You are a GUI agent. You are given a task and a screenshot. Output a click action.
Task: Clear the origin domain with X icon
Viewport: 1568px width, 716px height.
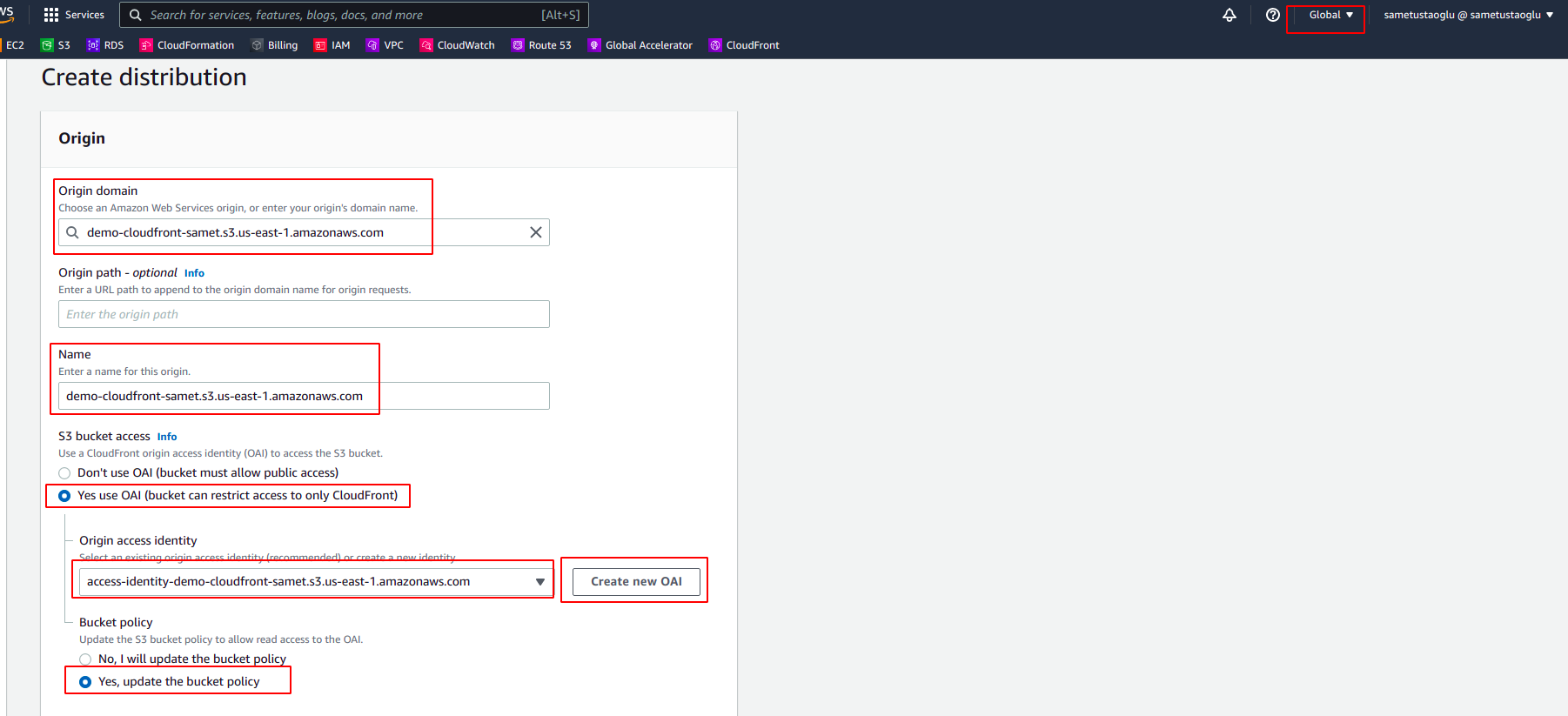535,232
